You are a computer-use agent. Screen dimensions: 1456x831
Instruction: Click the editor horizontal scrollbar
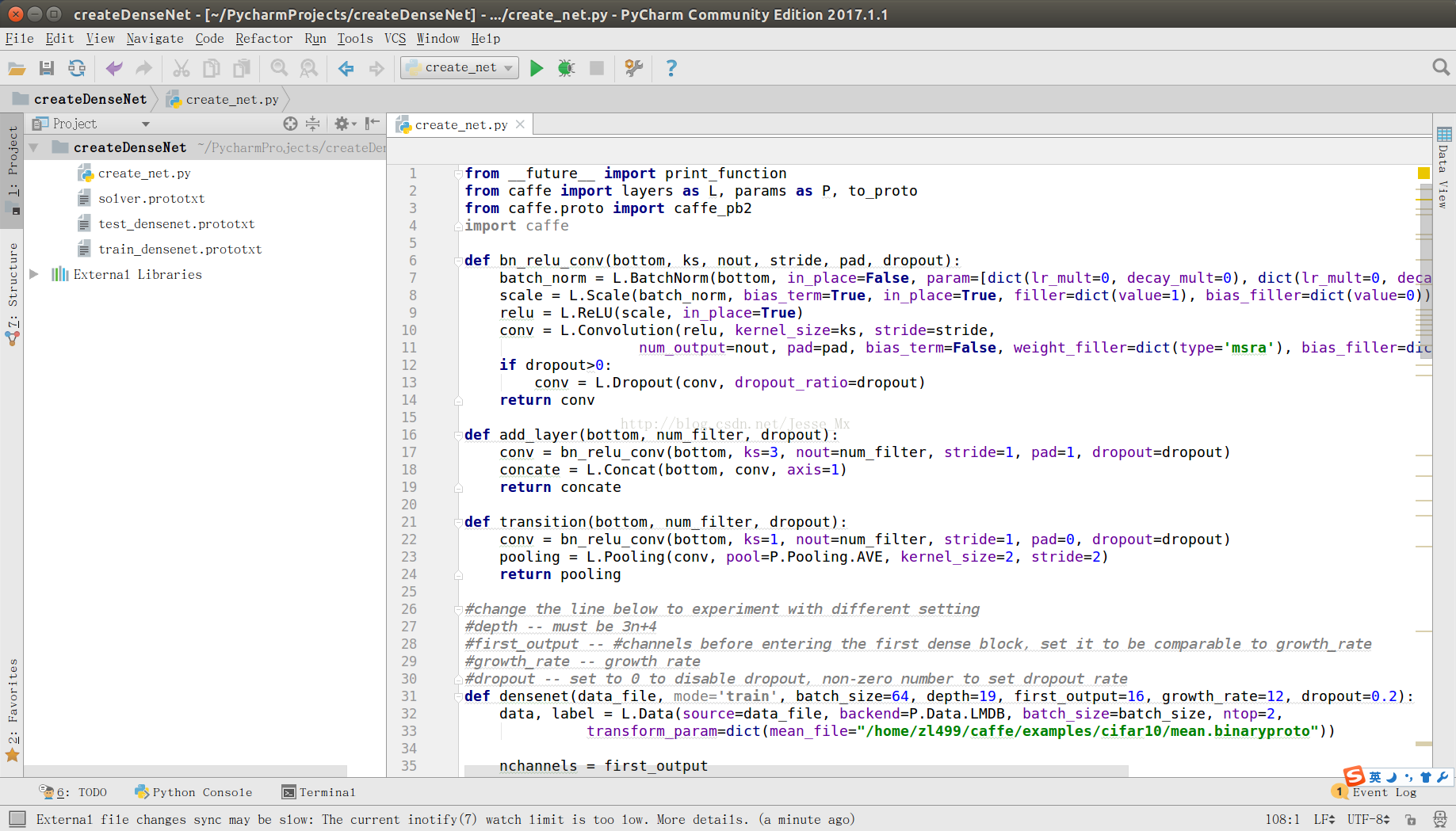click(796, 771)
